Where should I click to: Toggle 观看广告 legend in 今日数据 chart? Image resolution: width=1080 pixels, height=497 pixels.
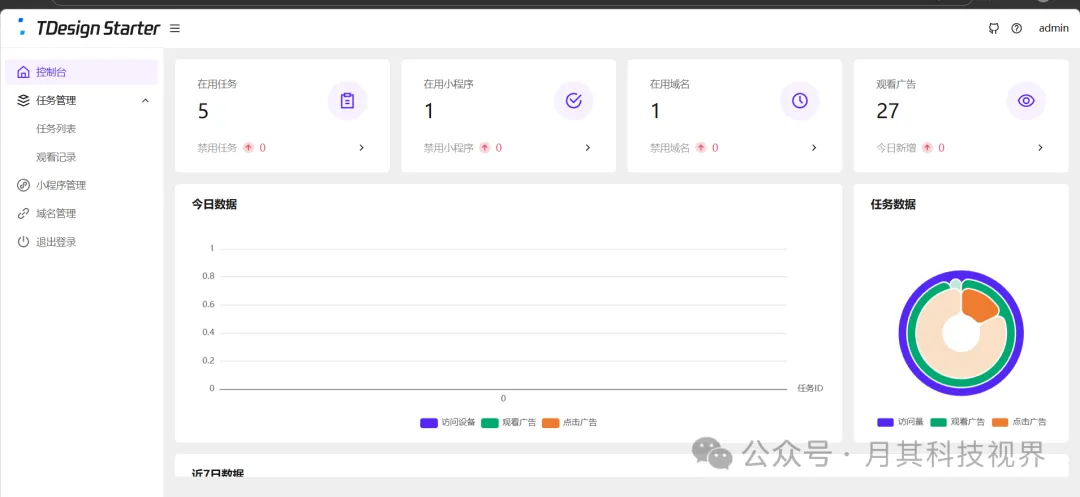pyautogui.click(x=509, y=423)
